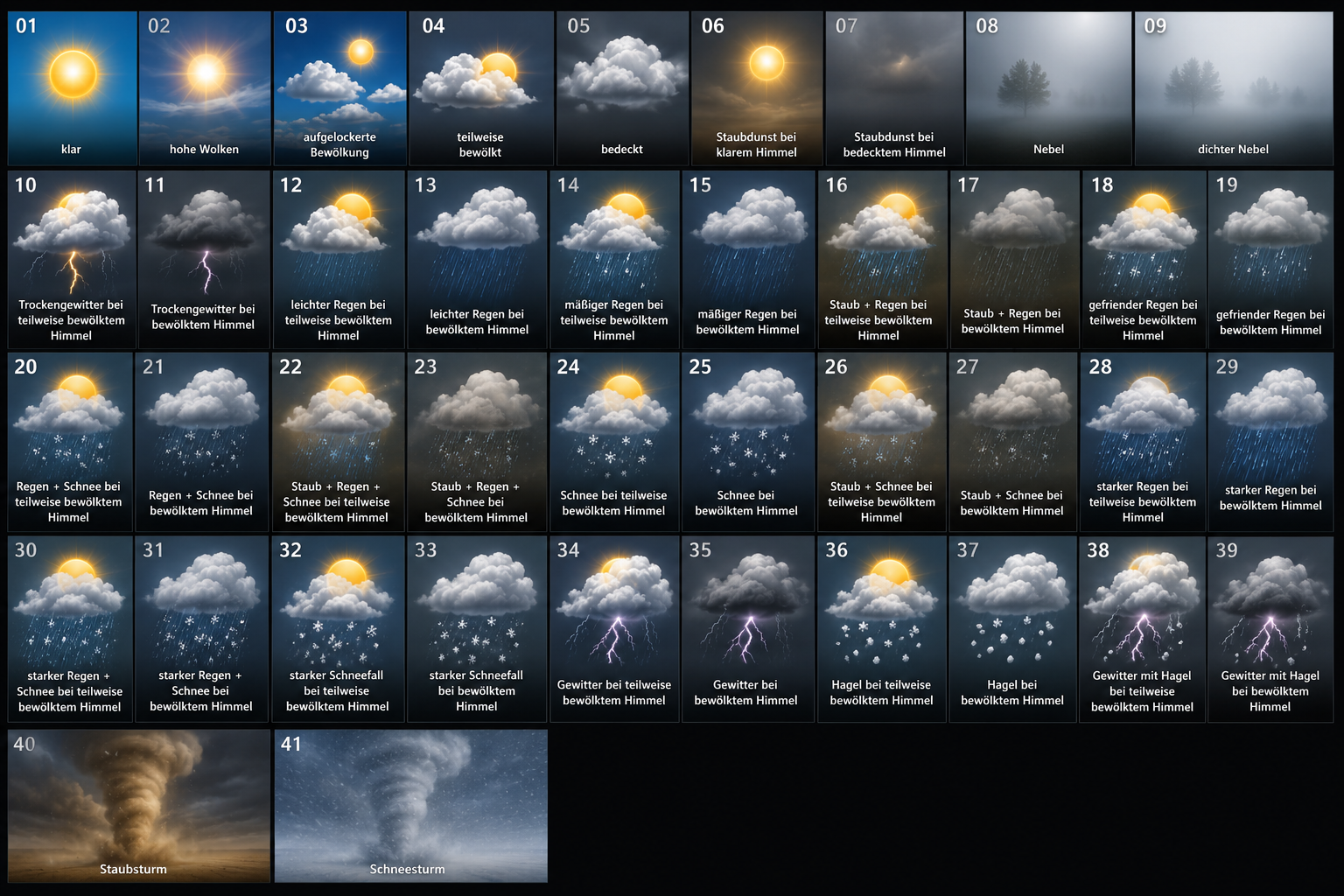
Task: Select icon 05 bedeckt
Action: (622, 88)
